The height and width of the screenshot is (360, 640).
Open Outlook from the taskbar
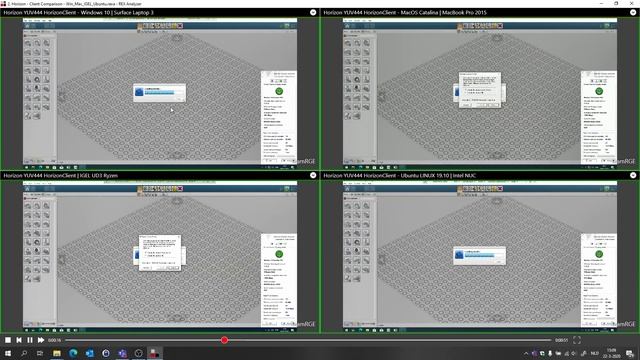pos(89,353)
